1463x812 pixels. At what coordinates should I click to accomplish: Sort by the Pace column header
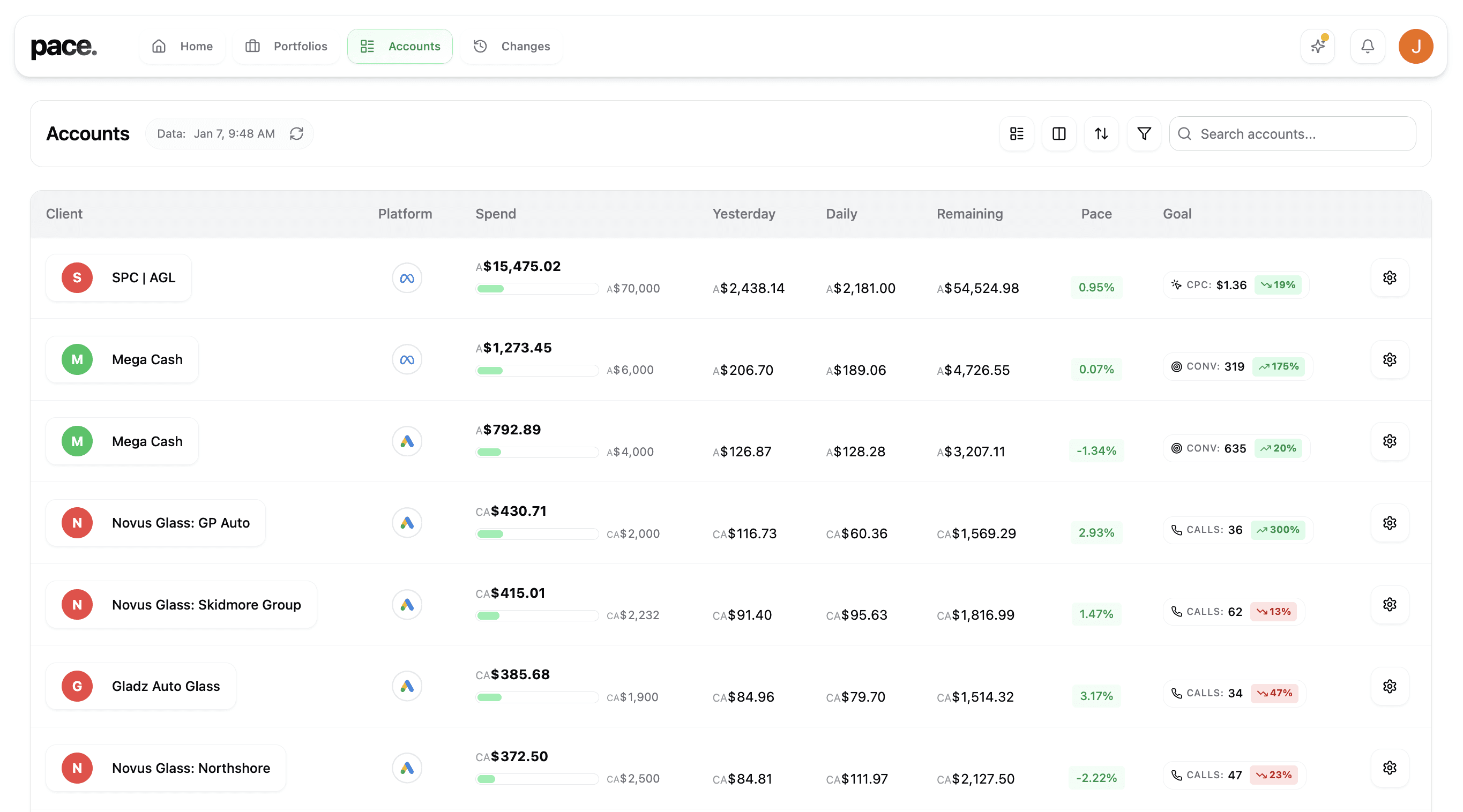(x=1096, y=214)
